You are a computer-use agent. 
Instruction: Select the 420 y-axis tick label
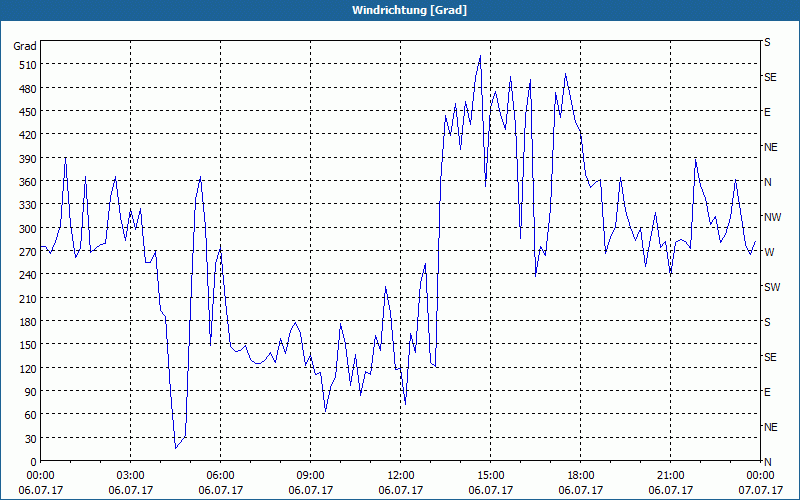pyautogui.click(x=28, y=135)
